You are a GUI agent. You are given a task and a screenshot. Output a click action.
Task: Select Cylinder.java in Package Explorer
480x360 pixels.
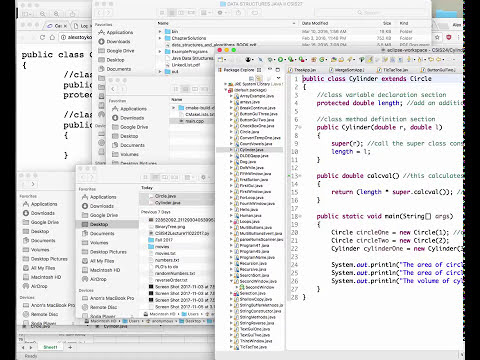[252, 150]
